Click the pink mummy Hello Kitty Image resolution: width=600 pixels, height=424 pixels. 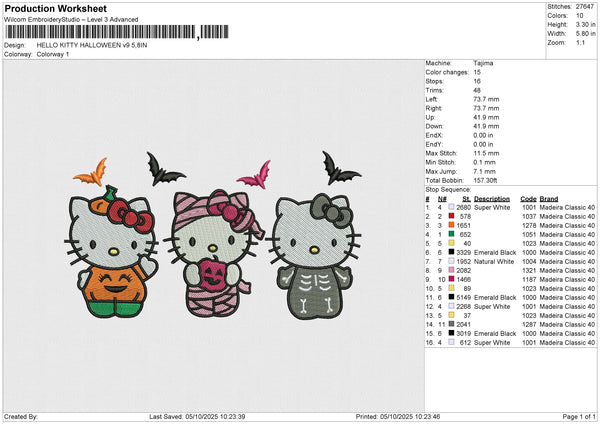click(214, 254)
